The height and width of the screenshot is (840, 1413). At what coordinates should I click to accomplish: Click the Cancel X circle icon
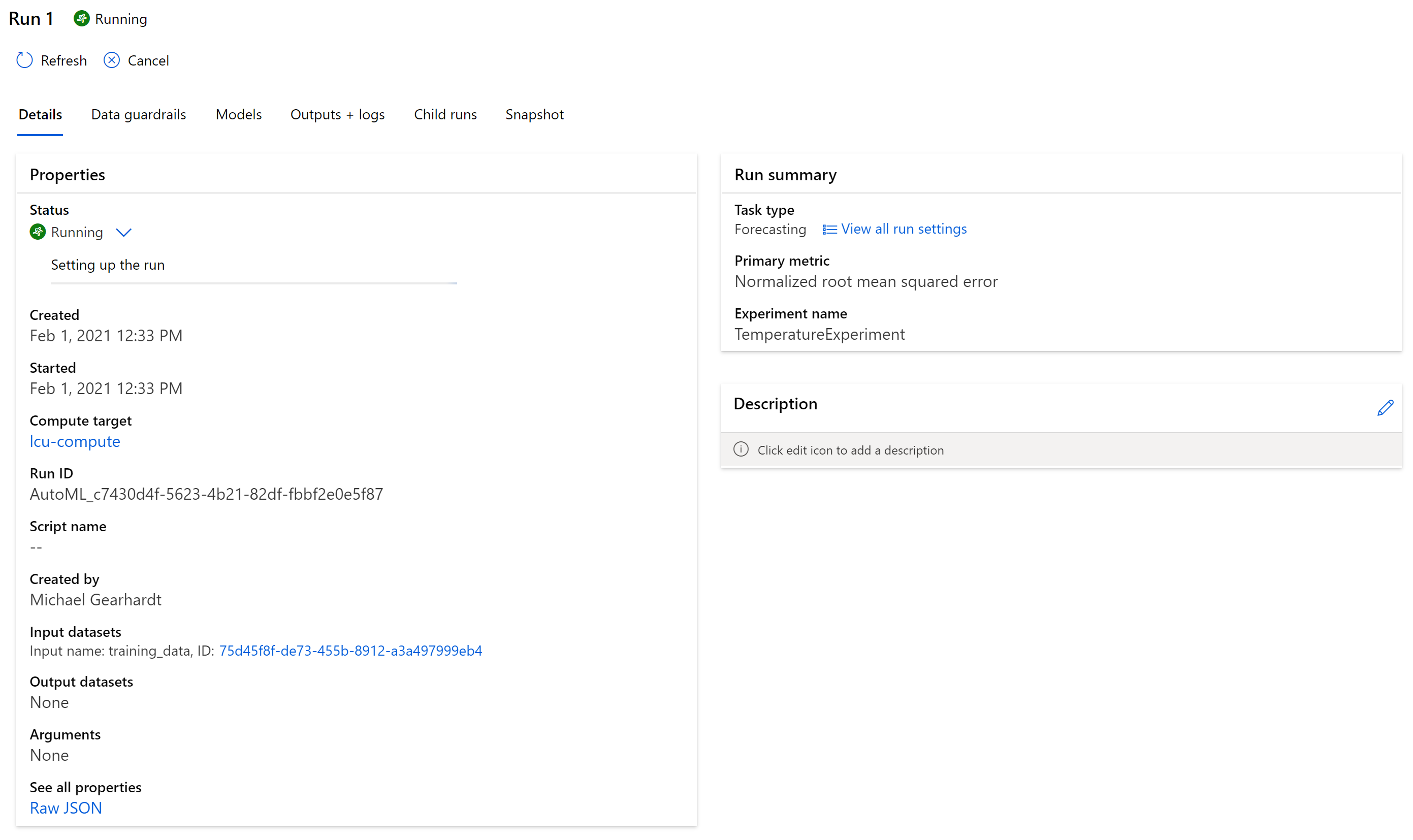[x=112, y=60]
